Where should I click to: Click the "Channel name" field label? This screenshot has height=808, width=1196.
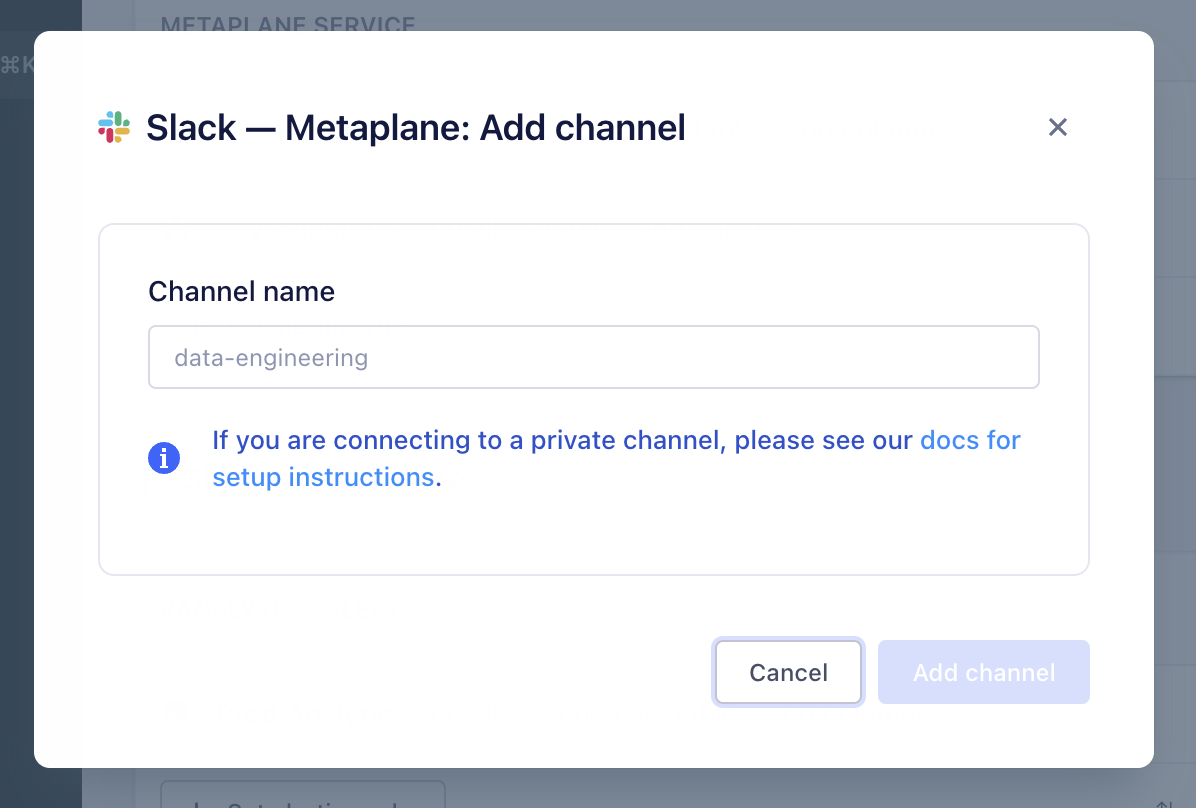pos(241,291)
